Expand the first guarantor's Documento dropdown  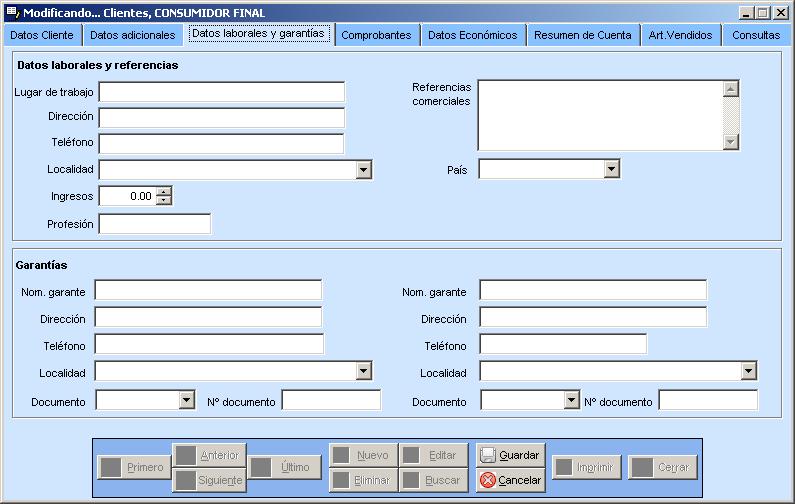point(187,400)
